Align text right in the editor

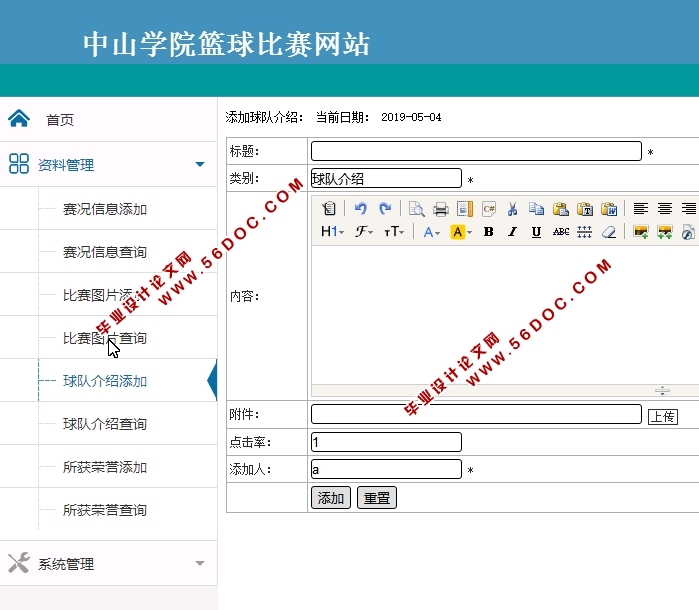(689, 208)
